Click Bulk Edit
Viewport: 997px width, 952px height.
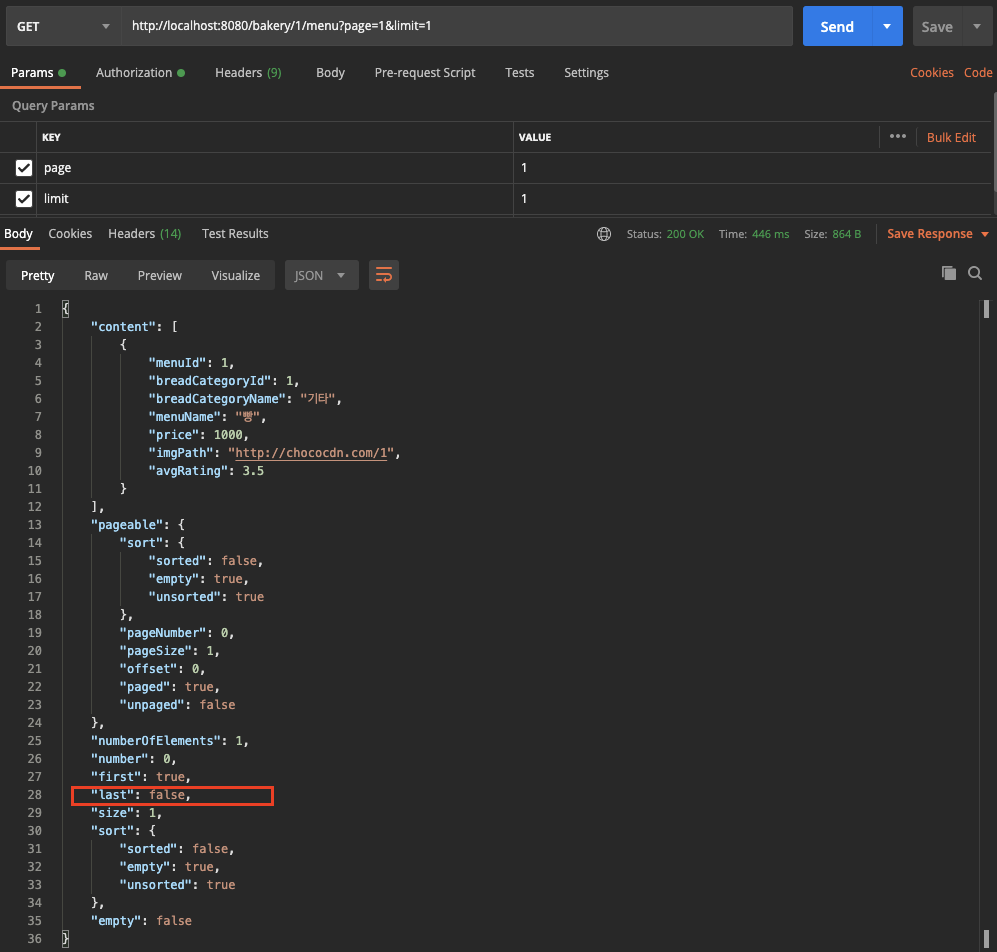click(951, 137)
